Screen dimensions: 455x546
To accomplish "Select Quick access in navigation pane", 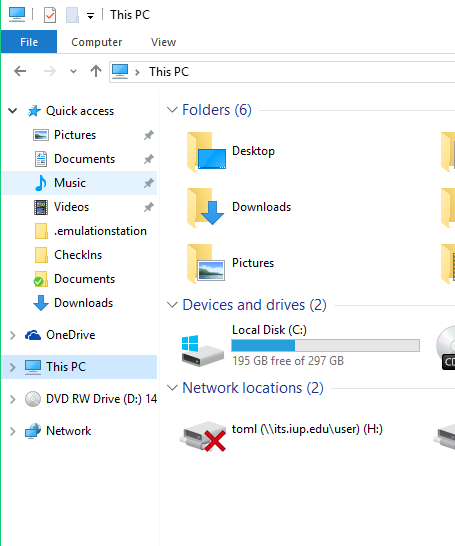I will click(x=80, y=111).
